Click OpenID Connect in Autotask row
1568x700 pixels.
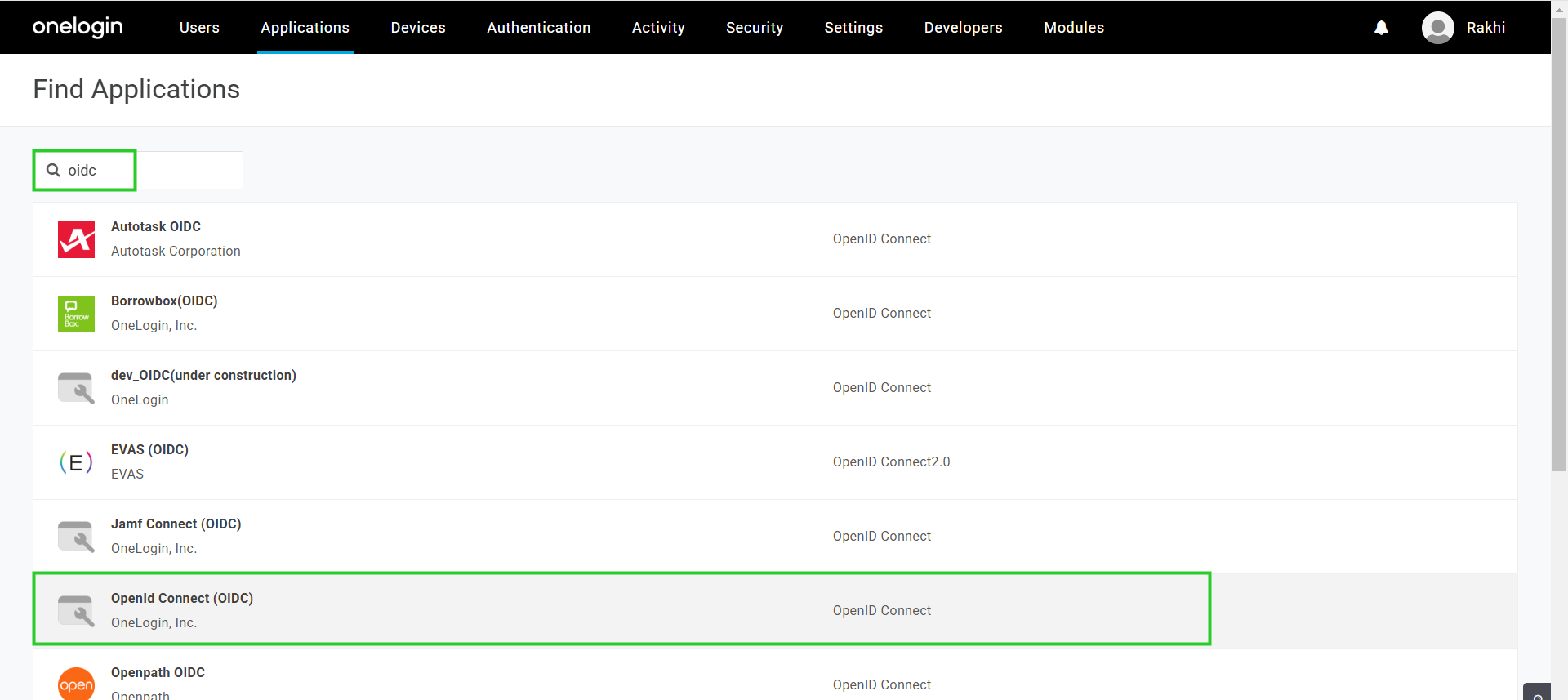click(x=881, y=239)
